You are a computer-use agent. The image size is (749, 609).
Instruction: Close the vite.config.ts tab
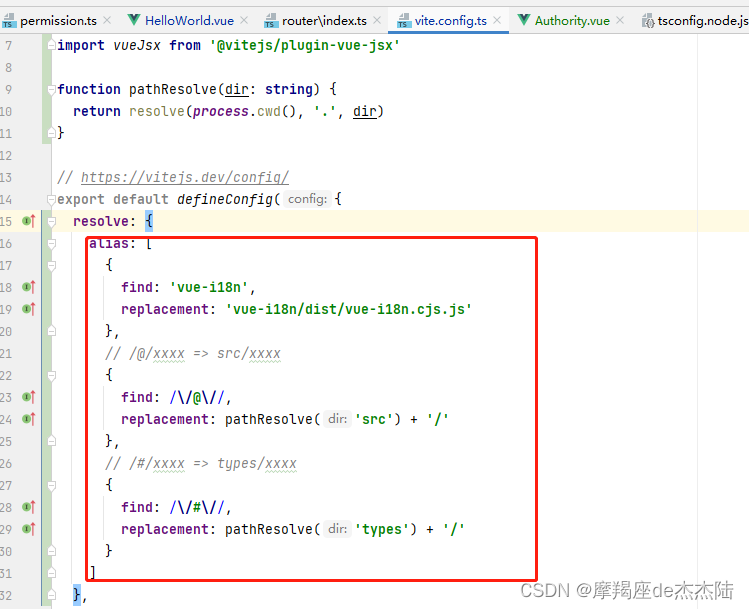pos(497,21)
